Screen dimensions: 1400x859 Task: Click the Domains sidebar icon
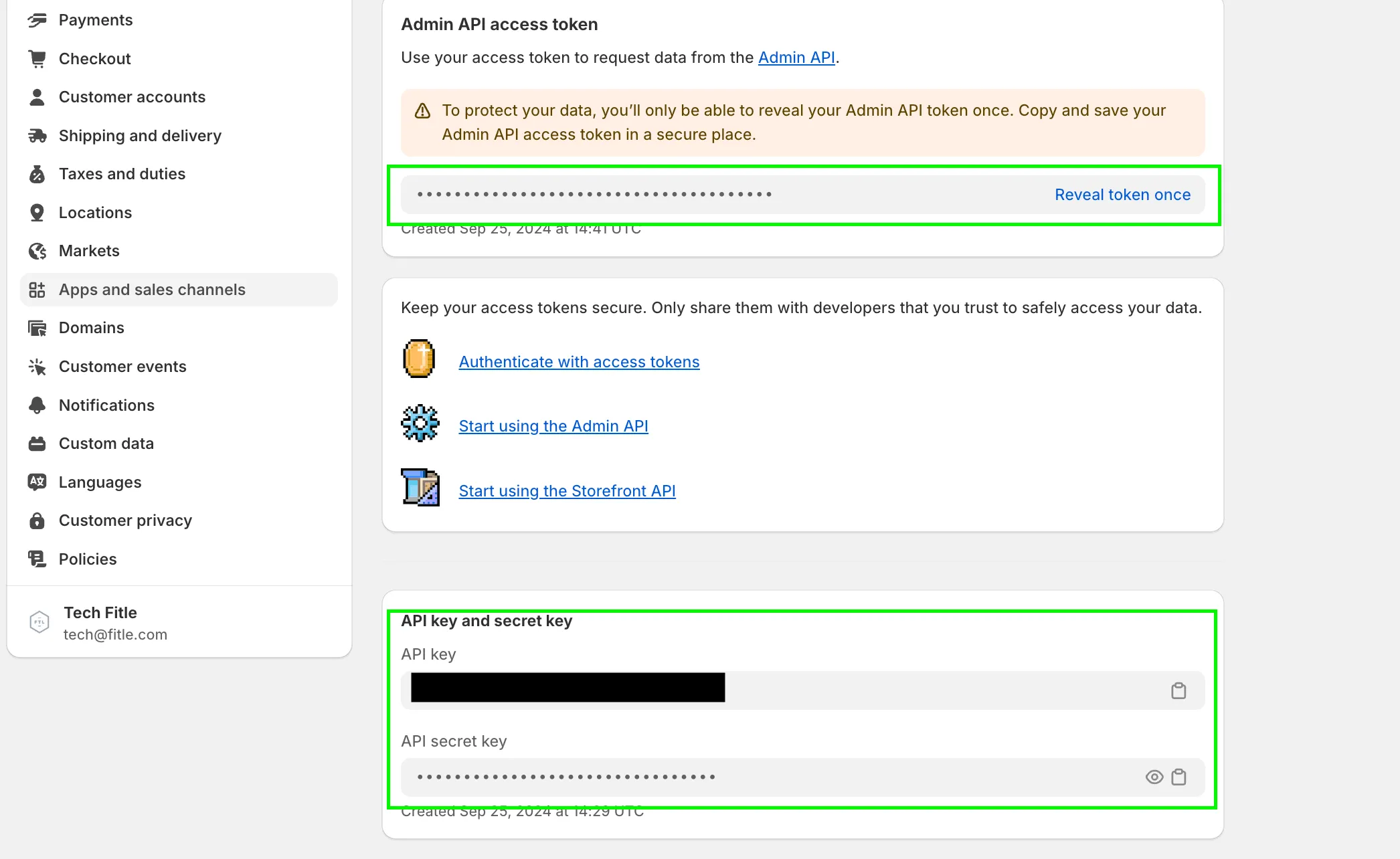tap(37, 327)
